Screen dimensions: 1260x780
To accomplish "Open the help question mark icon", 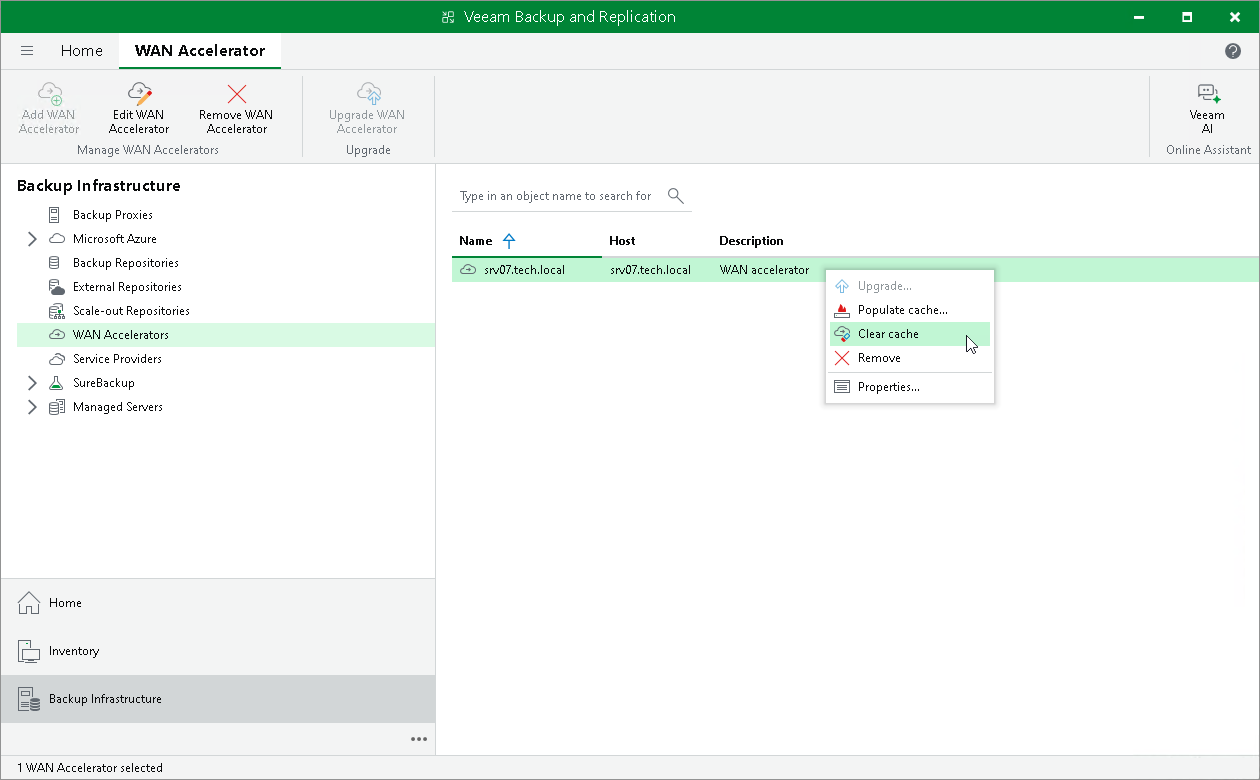I will click(1233, 51).
